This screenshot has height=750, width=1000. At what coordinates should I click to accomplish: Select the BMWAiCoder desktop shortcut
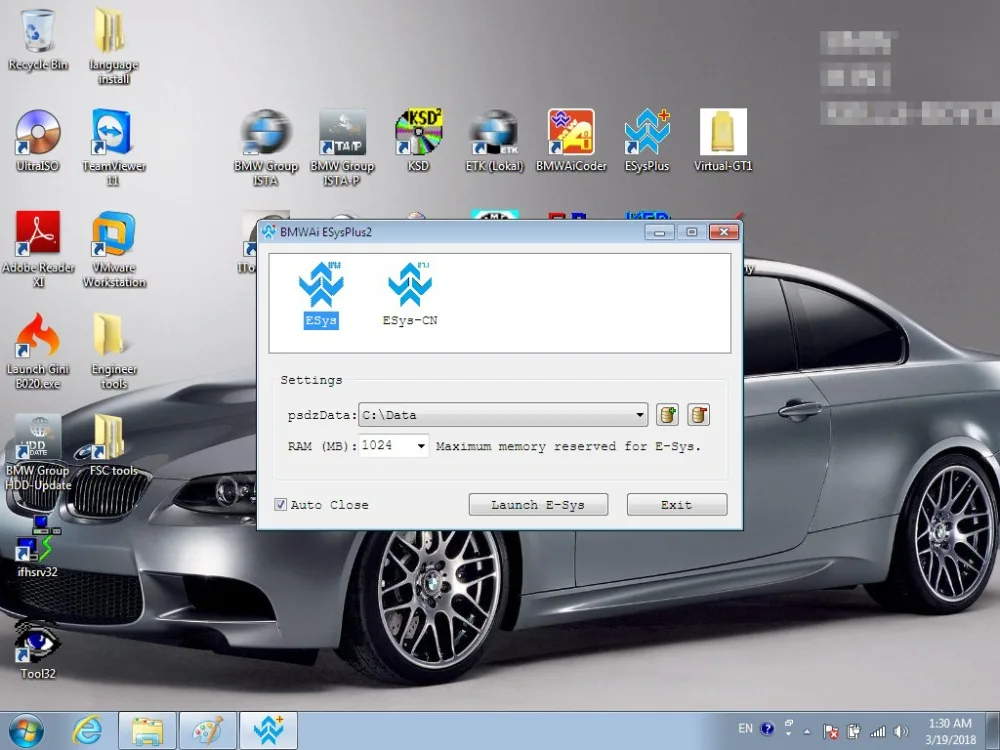571,140
